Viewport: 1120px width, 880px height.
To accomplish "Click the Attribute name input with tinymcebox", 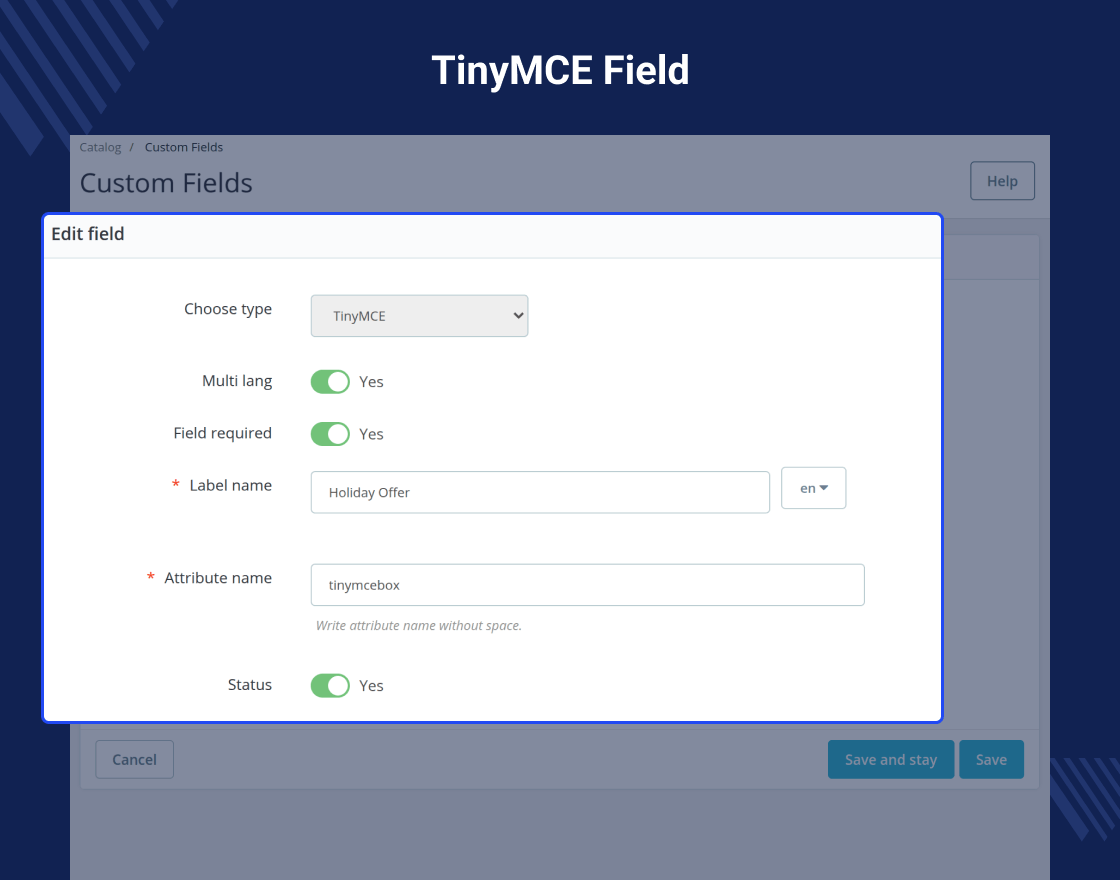I will (x=587, y=585).
